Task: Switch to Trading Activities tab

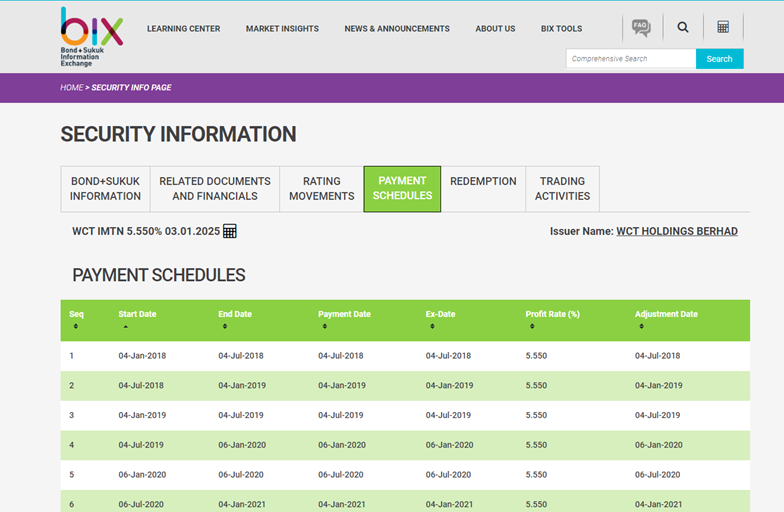Action: (x=562, y=189)
